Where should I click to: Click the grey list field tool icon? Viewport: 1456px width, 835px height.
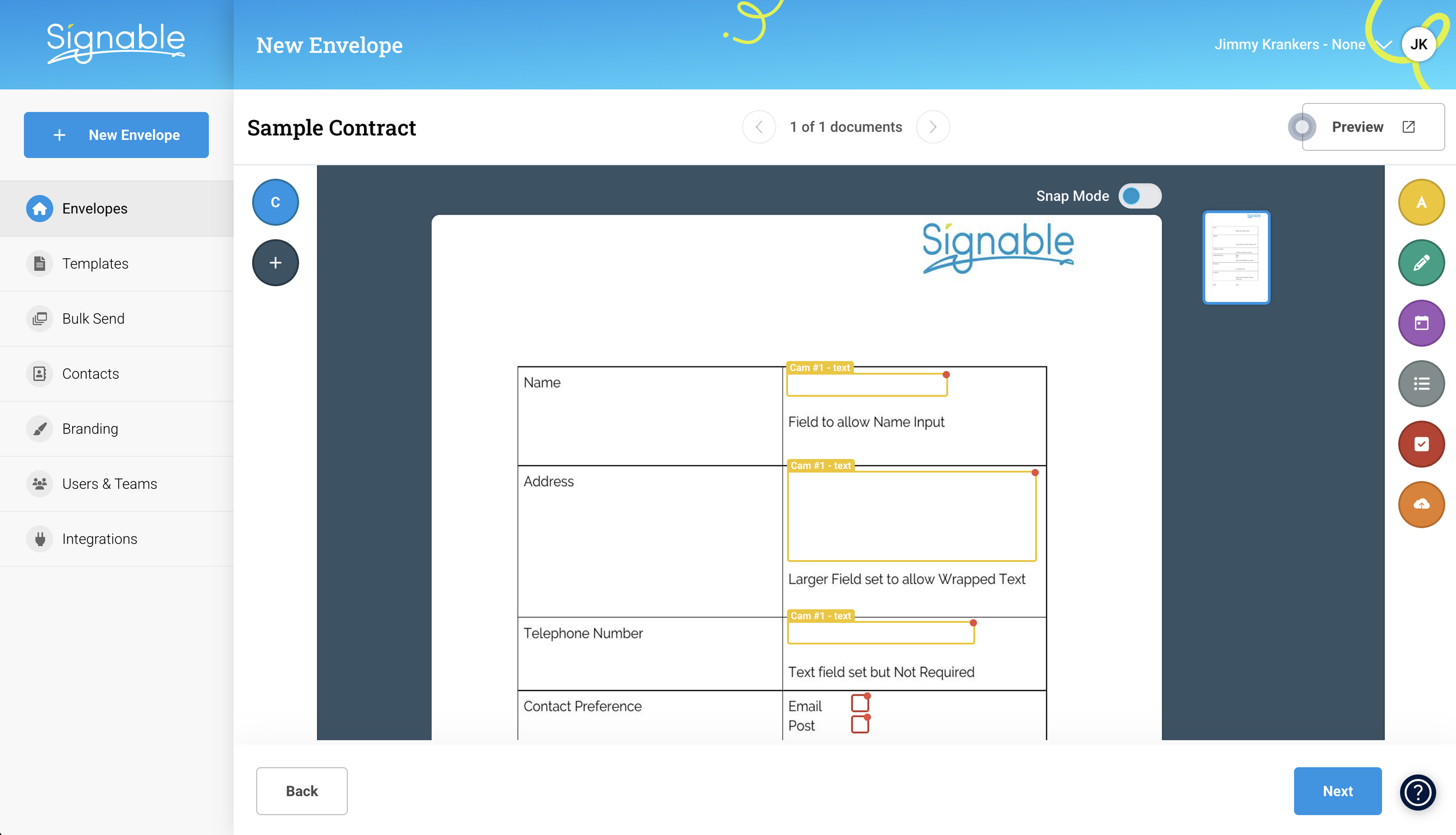coord(1421,383)
